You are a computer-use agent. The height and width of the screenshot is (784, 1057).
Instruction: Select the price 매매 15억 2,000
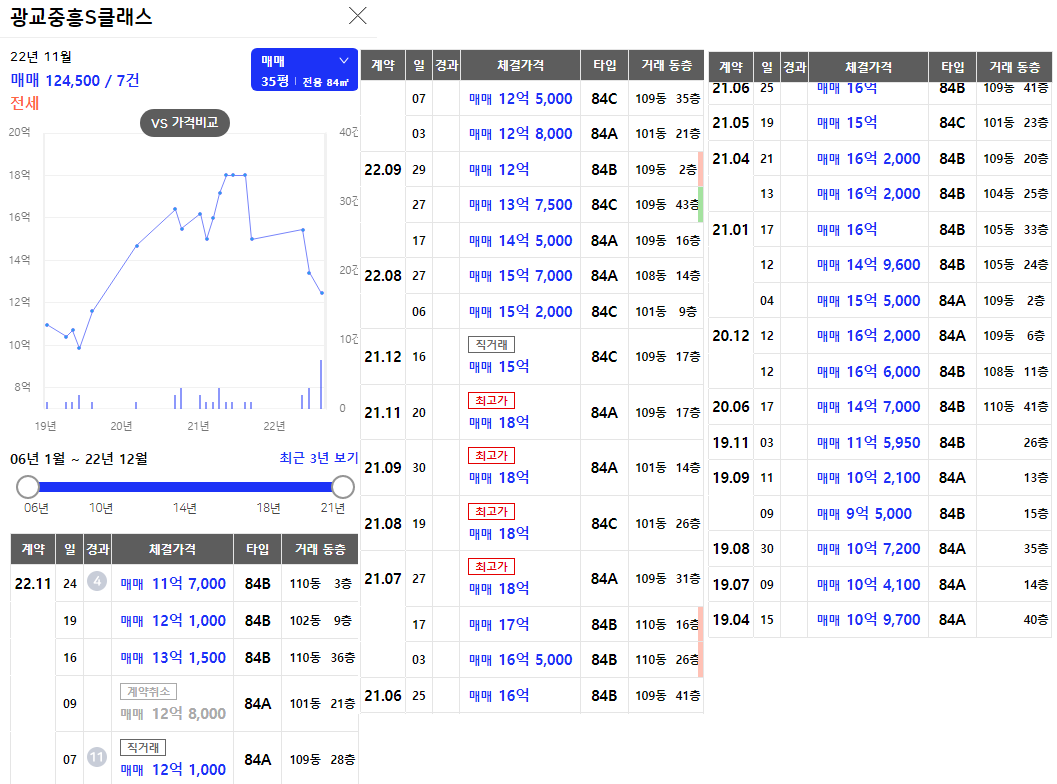pyautogui.click(x=520, y=311)
